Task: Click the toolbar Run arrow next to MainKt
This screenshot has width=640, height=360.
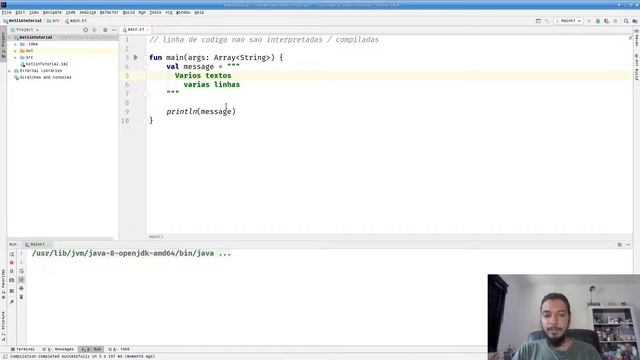Action: pos(589,21)
